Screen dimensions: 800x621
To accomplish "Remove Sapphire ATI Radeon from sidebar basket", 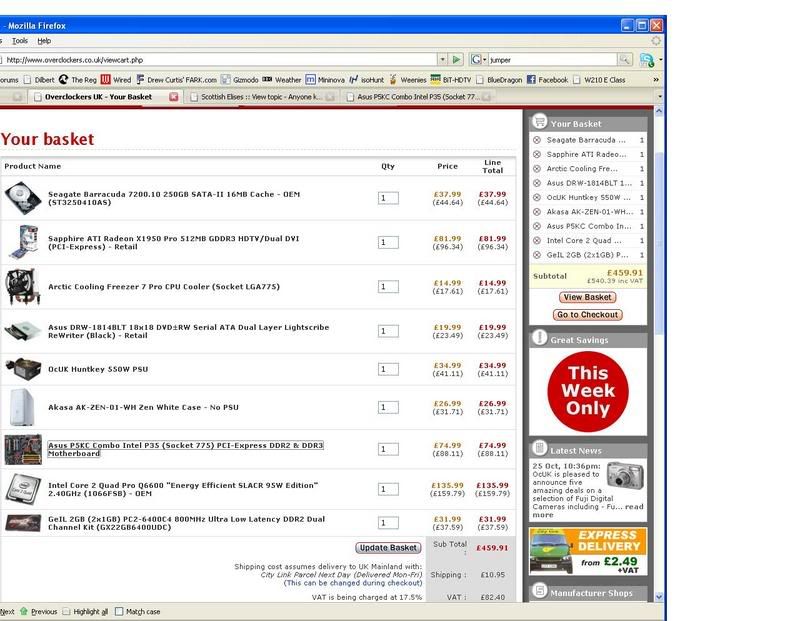I will (537, 155).
